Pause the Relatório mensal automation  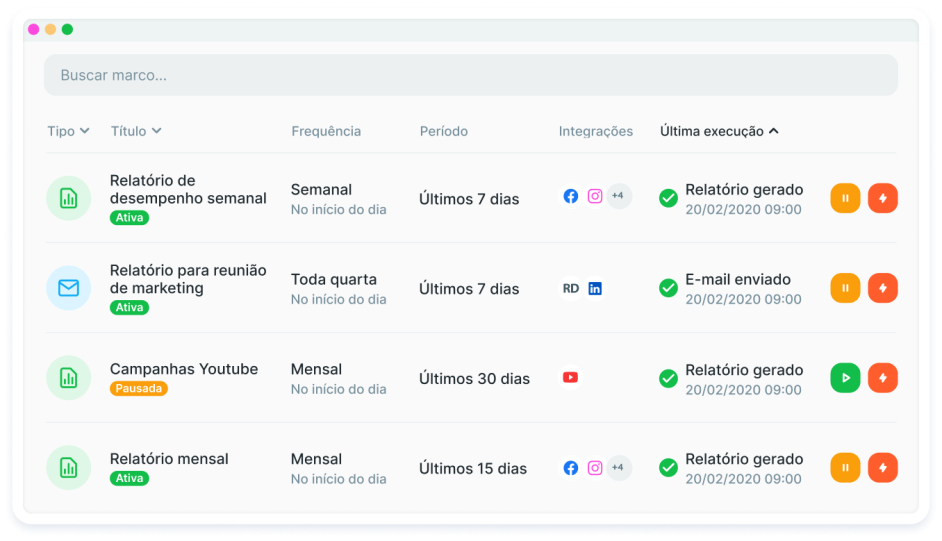click(845, 468)
